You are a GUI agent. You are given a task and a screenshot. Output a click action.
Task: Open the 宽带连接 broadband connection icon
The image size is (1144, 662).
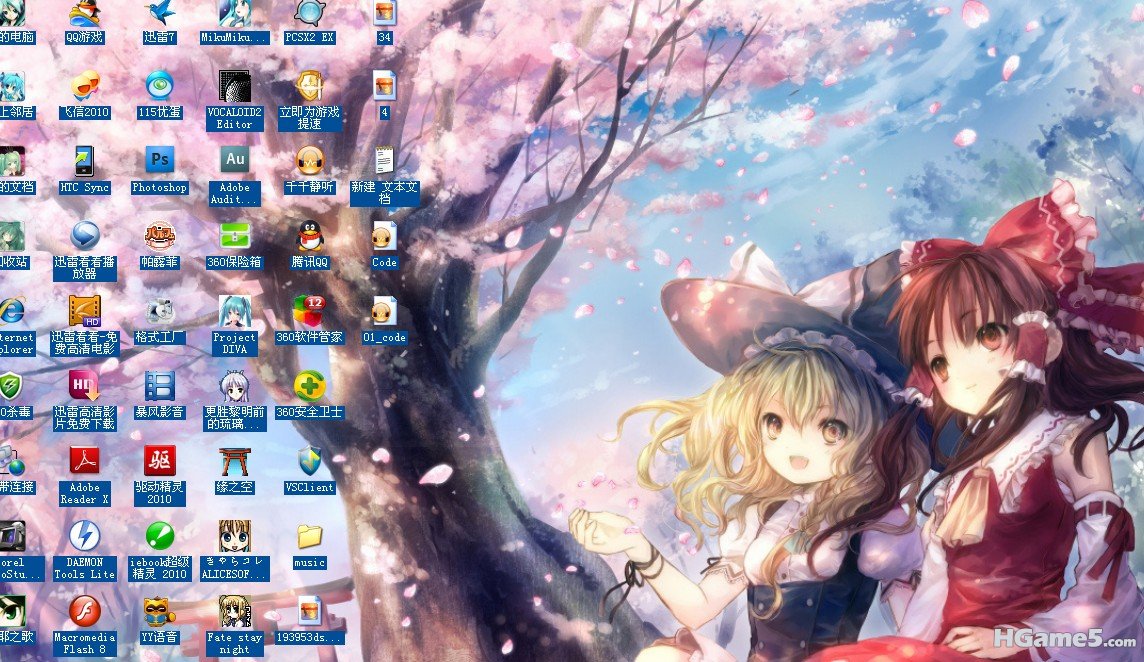coord(12,461)
